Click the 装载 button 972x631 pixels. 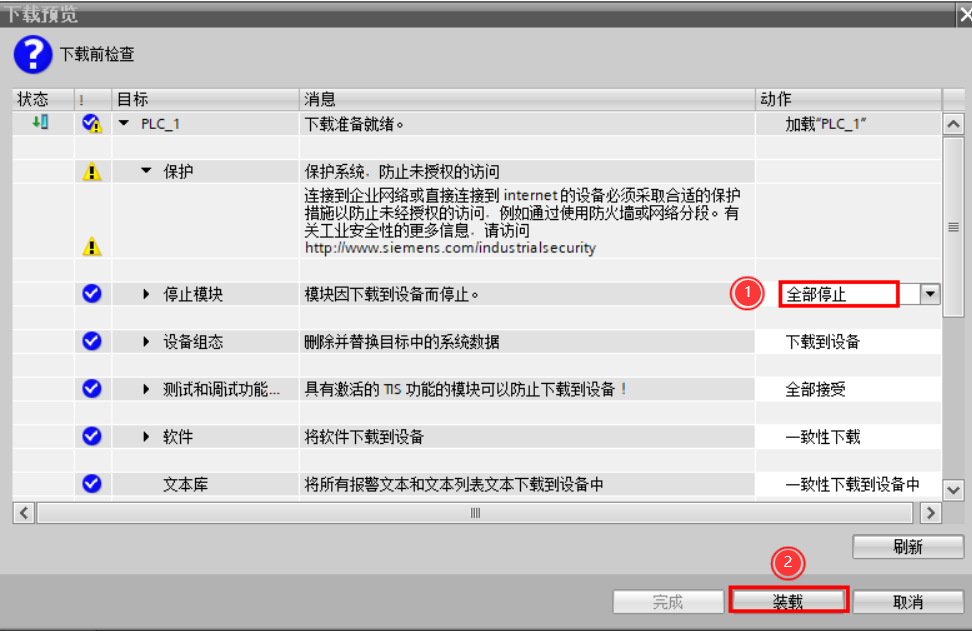[x=789, y=601]
